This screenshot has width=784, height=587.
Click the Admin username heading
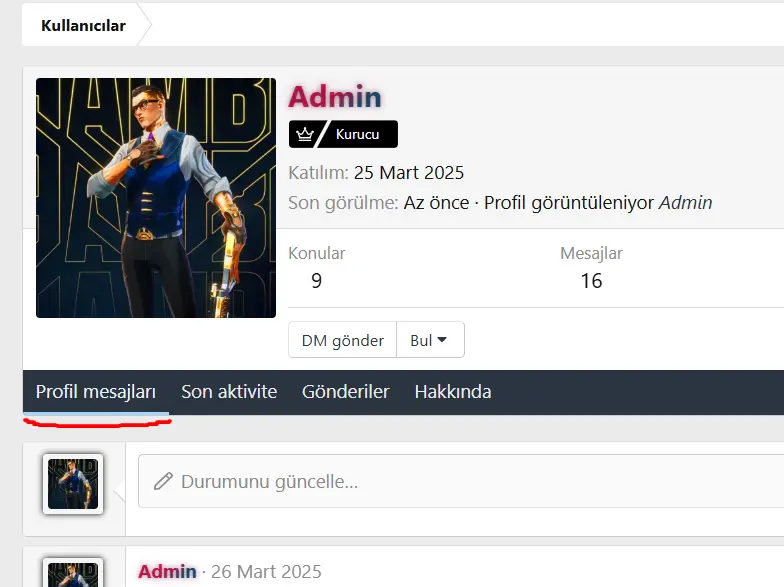coord(335,96)
